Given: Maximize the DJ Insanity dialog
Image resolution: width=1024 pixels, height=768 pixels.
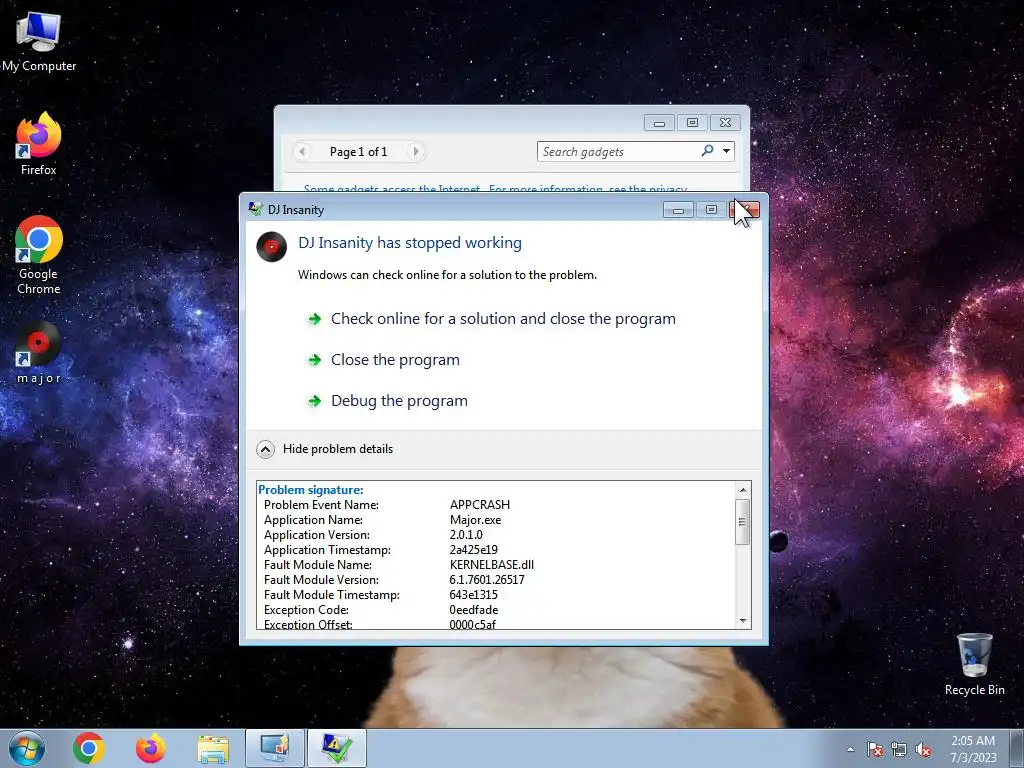Looking at the screenshot, I should [x=711, y=210].
